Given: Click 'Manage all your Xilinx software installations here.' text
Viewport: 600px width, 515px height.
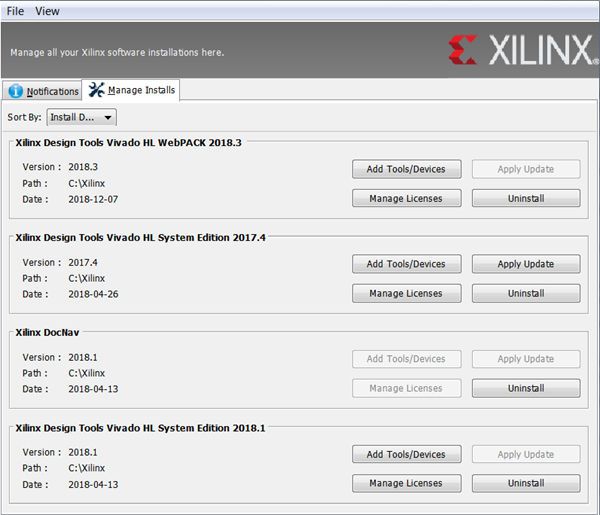Looking at the screenshot, I should 117,52.
